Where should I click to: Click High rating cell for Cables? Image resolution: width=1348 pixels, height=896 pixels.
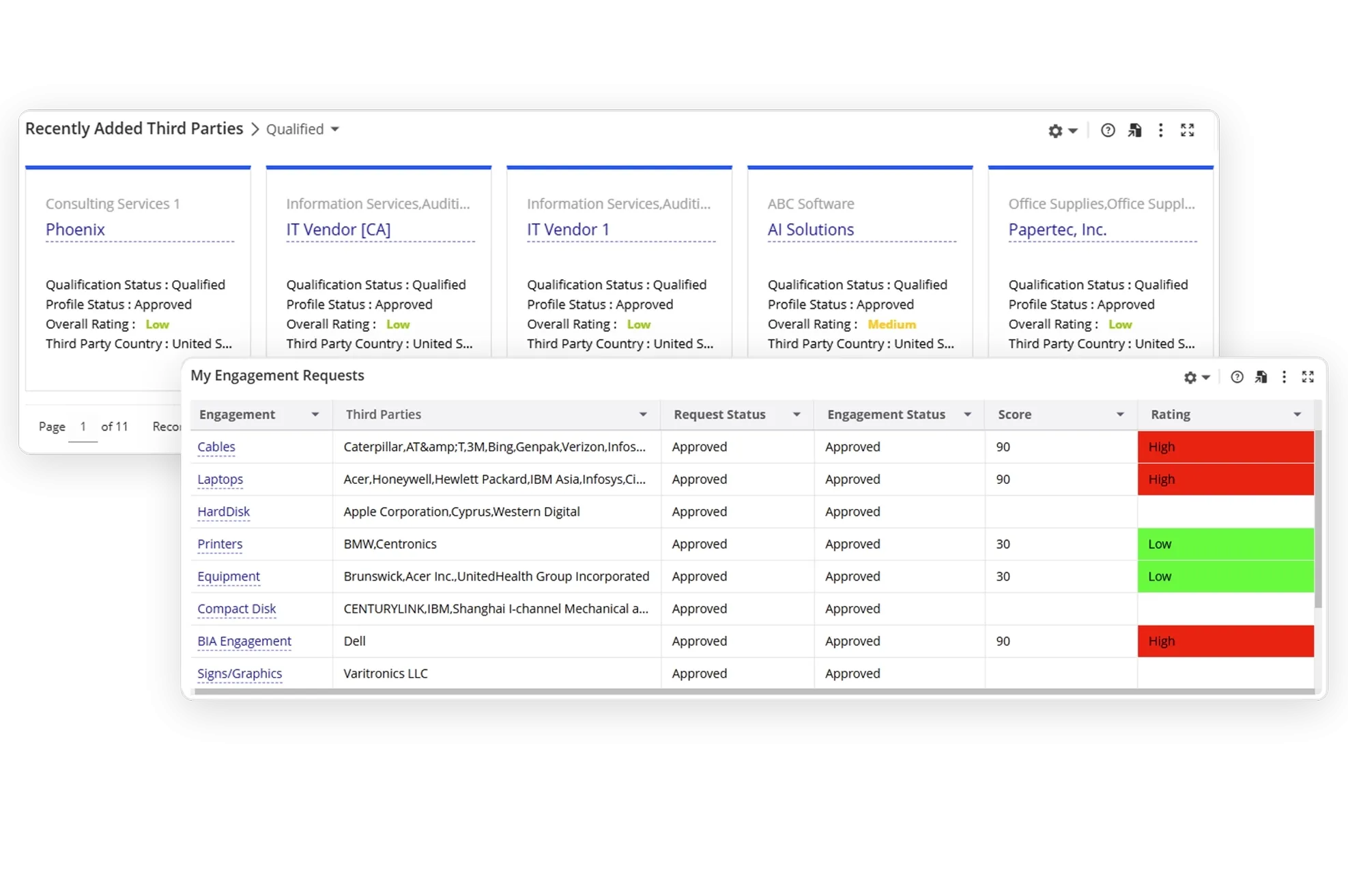pyautogui.click(x=1225, y=447)
